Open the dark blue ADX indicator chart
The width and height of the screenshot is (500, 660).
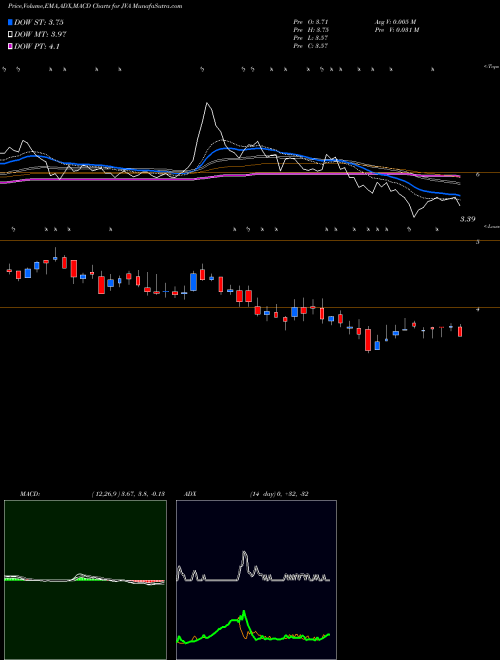pos(256,580)
